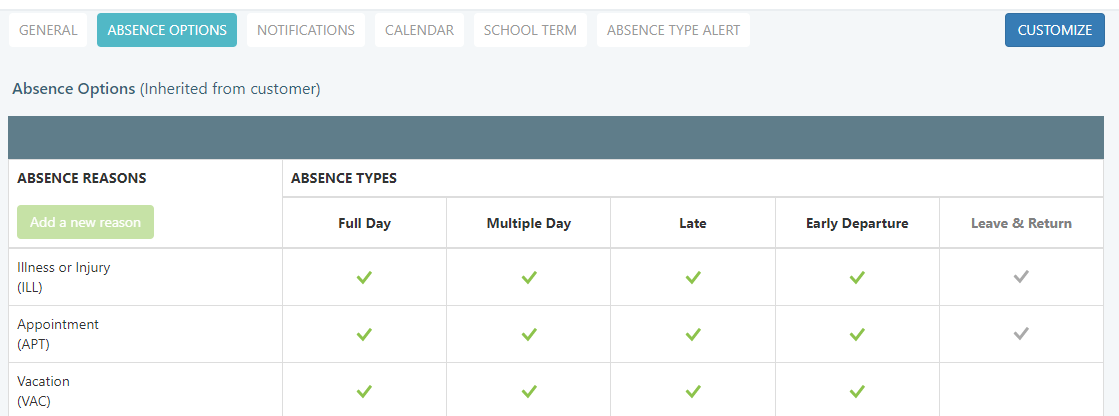The image size is (1119, 416).
Task: Toggle Appointment Late checkmark
Action: pyautogui.click(x=692, y=334)
